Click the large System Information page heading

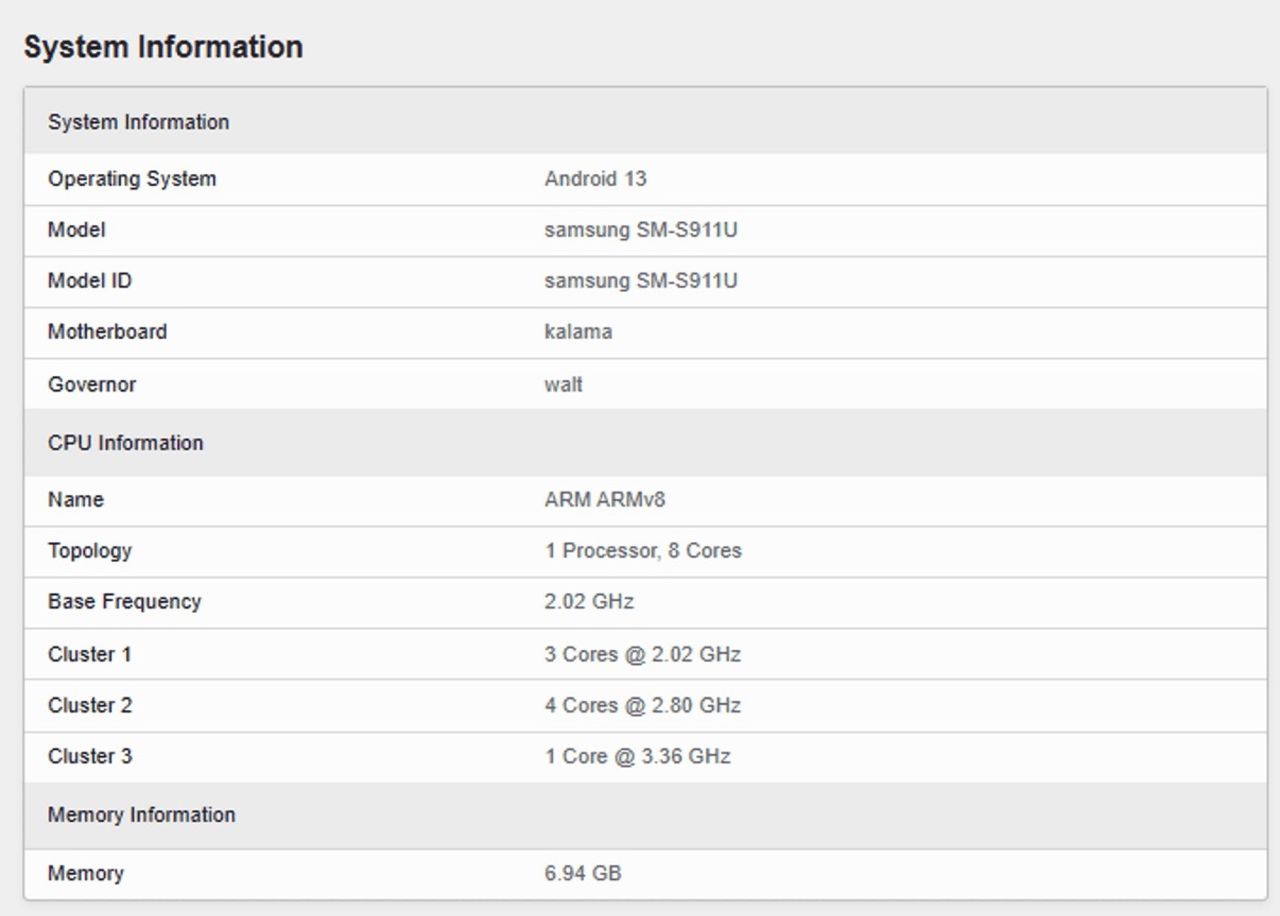point(163,47)
